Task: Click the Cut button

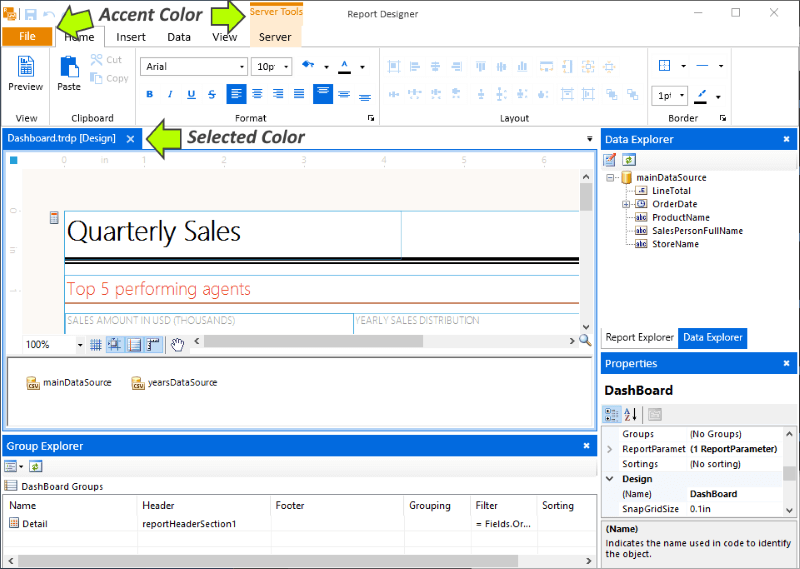Action: 106,60
